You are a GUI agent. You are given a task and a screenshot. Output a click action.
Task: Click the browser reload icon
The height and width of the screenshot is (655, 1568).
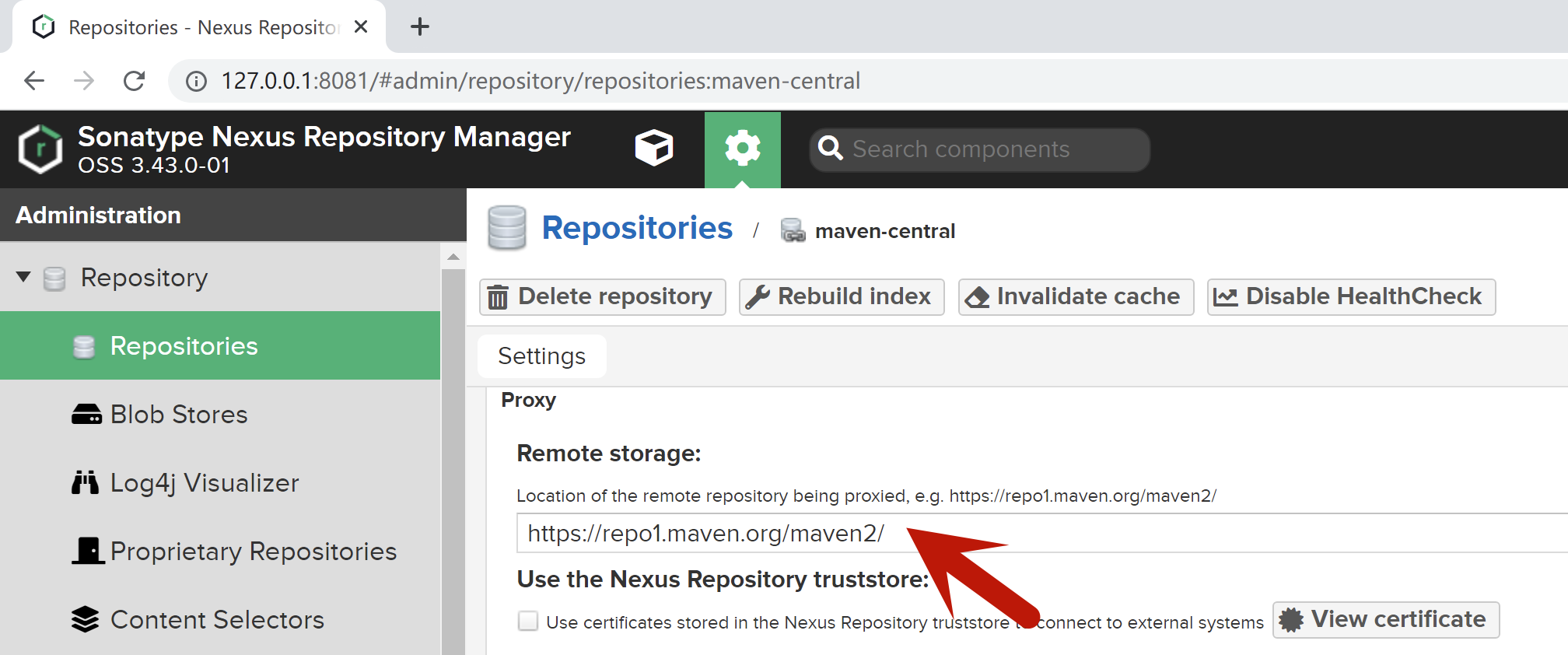coord(135,81)
